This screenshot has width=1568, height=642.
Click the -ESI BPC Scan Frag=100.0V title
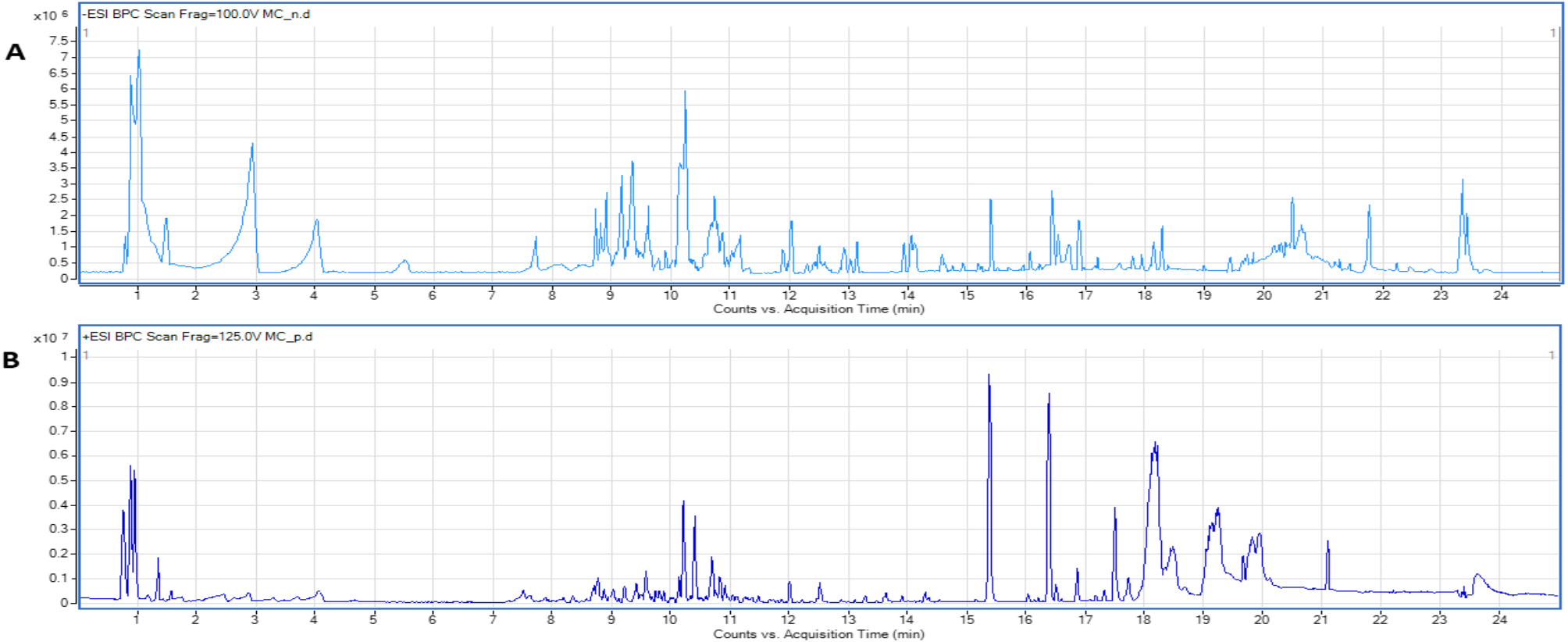click(196, 14)
